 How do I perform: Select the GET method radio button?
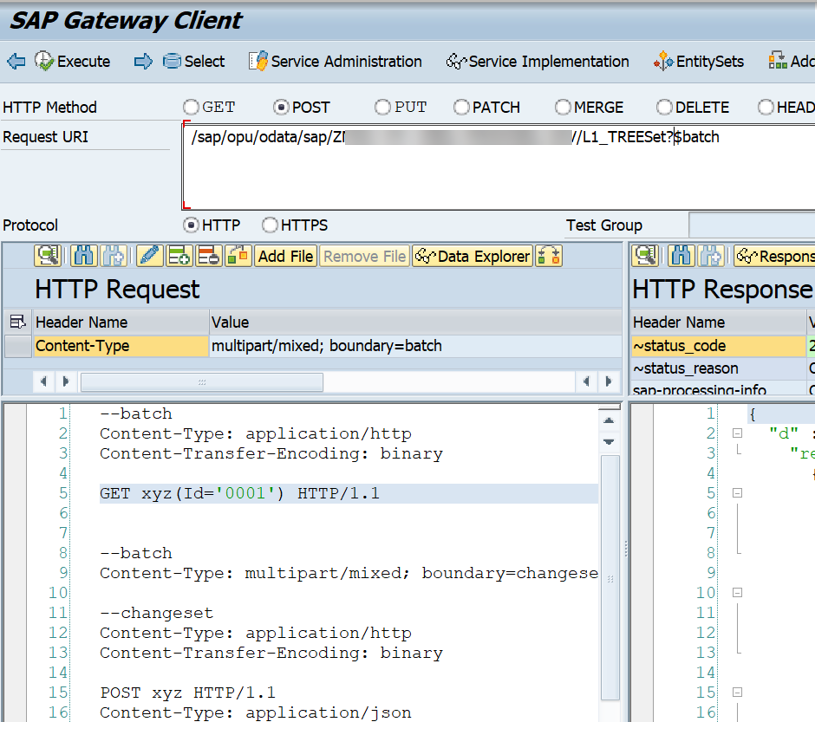click(x=191, y=107)
